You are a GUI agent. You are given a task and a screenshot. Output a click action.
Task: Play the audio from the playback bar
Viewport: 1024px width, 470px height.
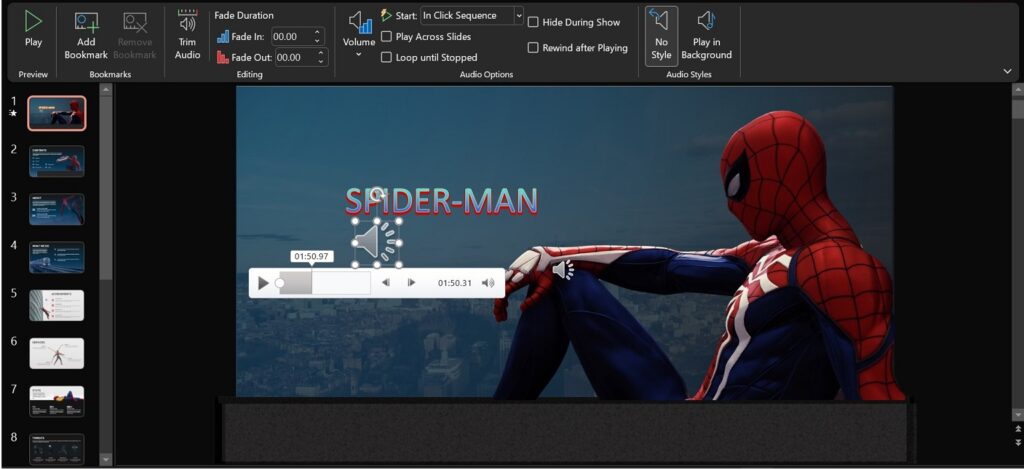coord(263,283)
